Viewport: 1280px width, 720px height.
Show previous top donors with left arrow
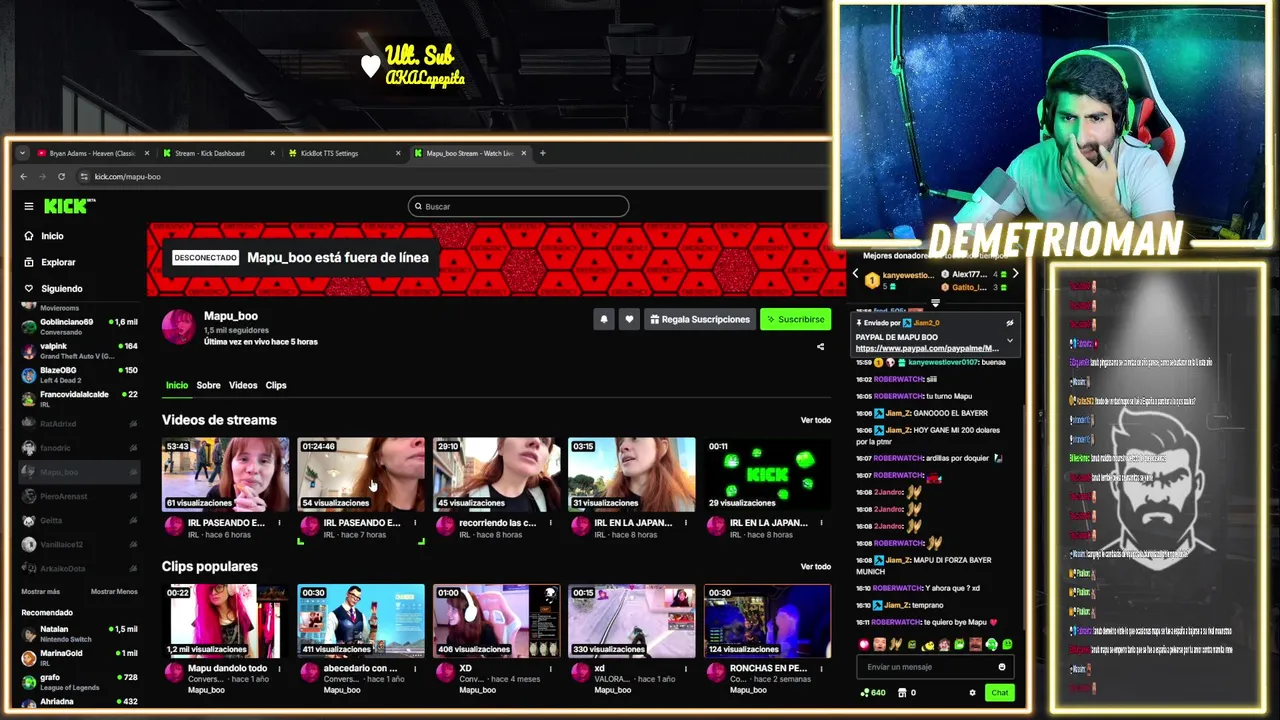tap(855, 274)
